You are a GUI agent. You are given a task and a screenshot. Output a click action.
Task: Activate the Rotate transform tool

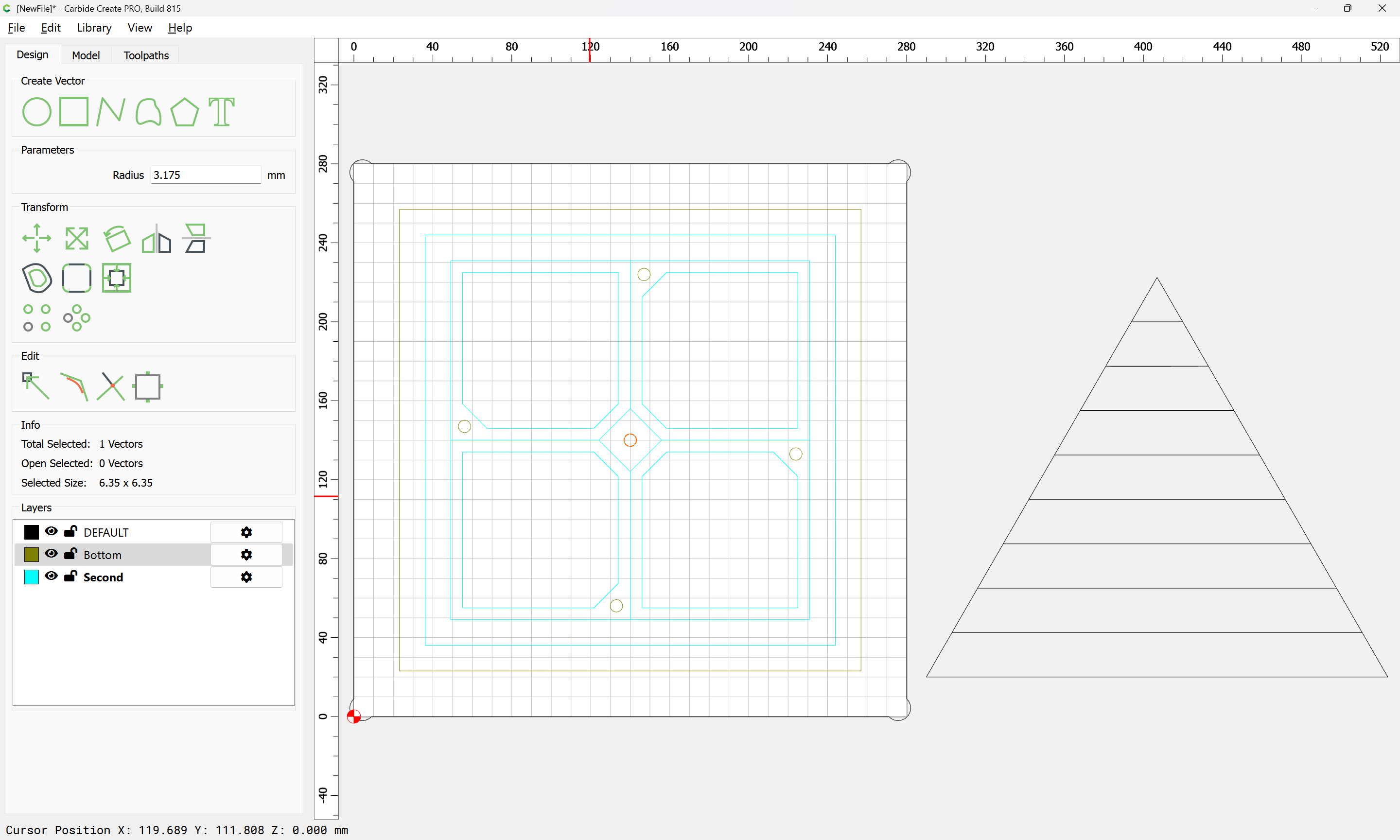click(117, 238)
